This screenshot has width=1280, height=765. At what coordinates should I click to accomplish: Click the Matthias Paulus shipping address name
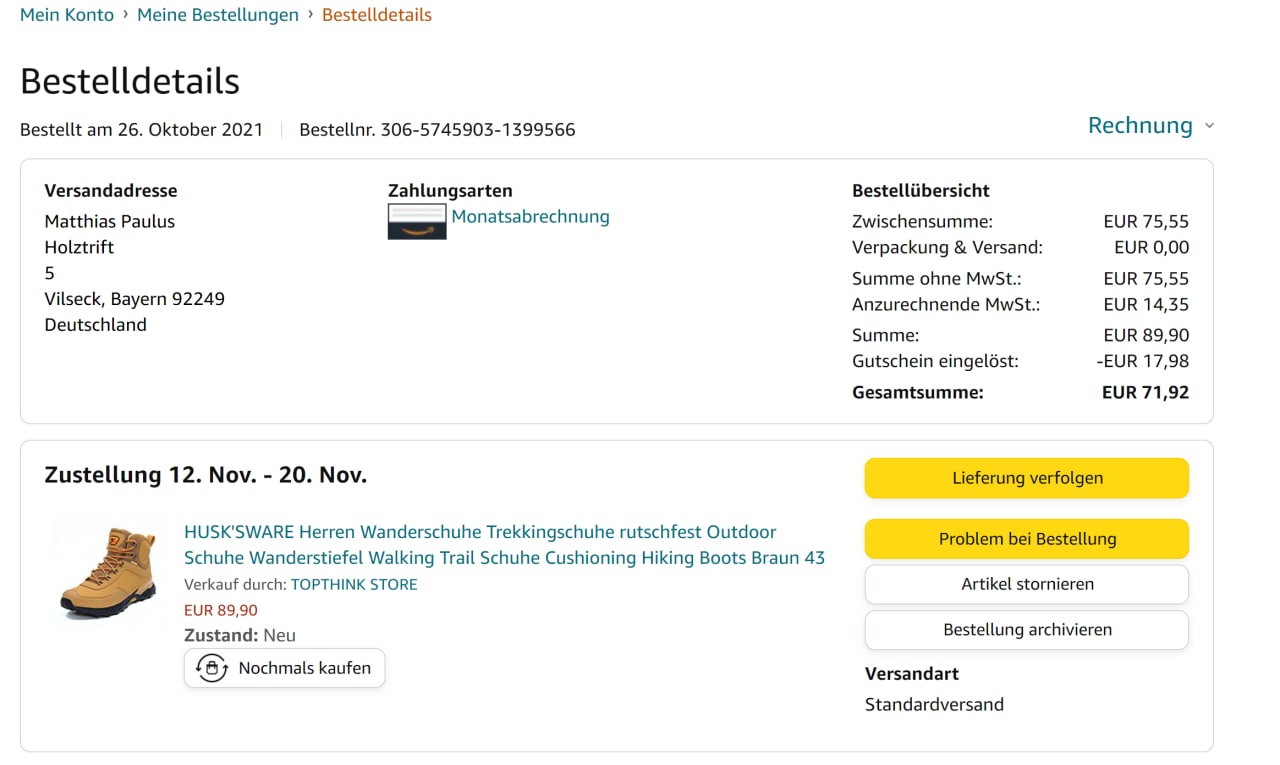110,222
